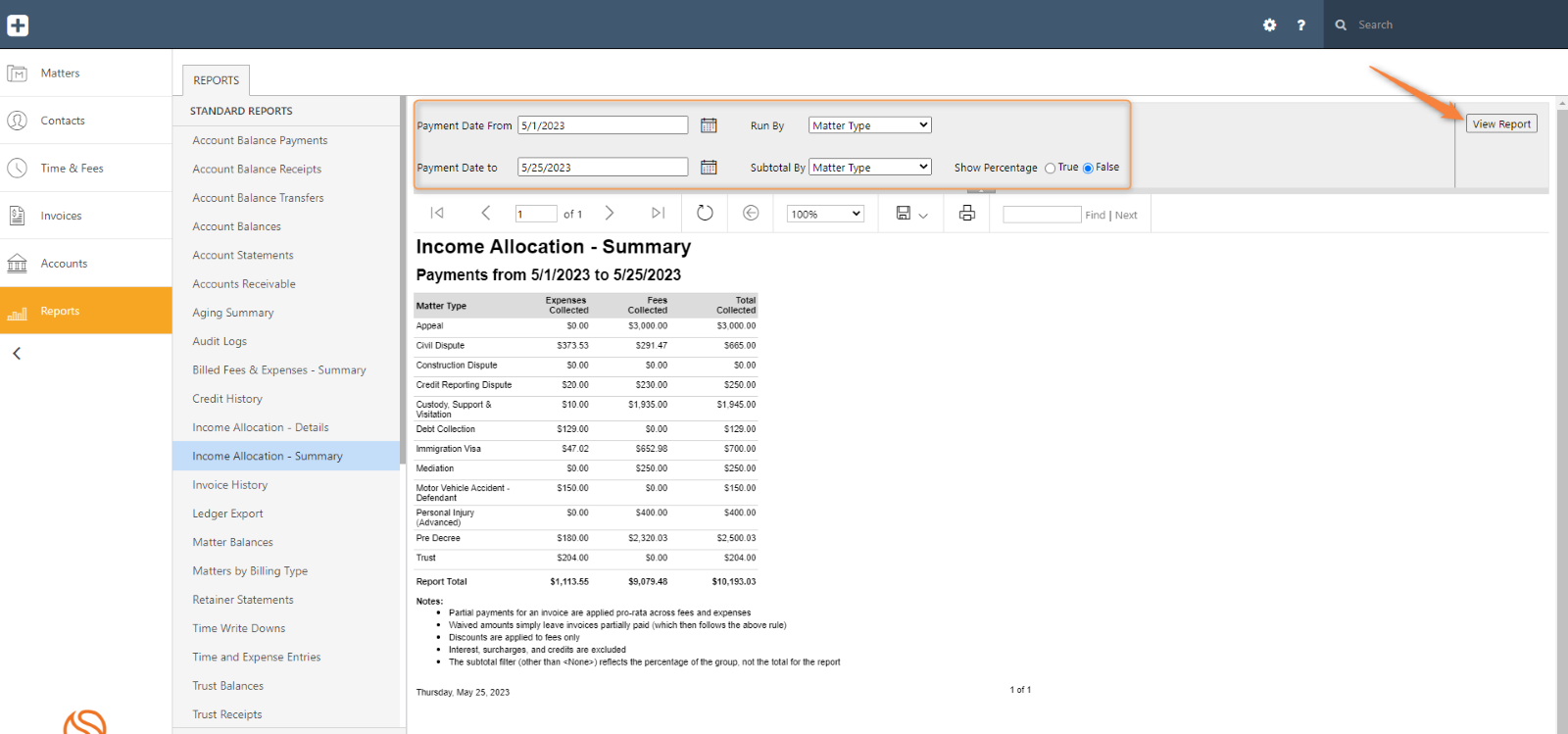
Task: Open Invoice History report
Action: coord(230,485)
